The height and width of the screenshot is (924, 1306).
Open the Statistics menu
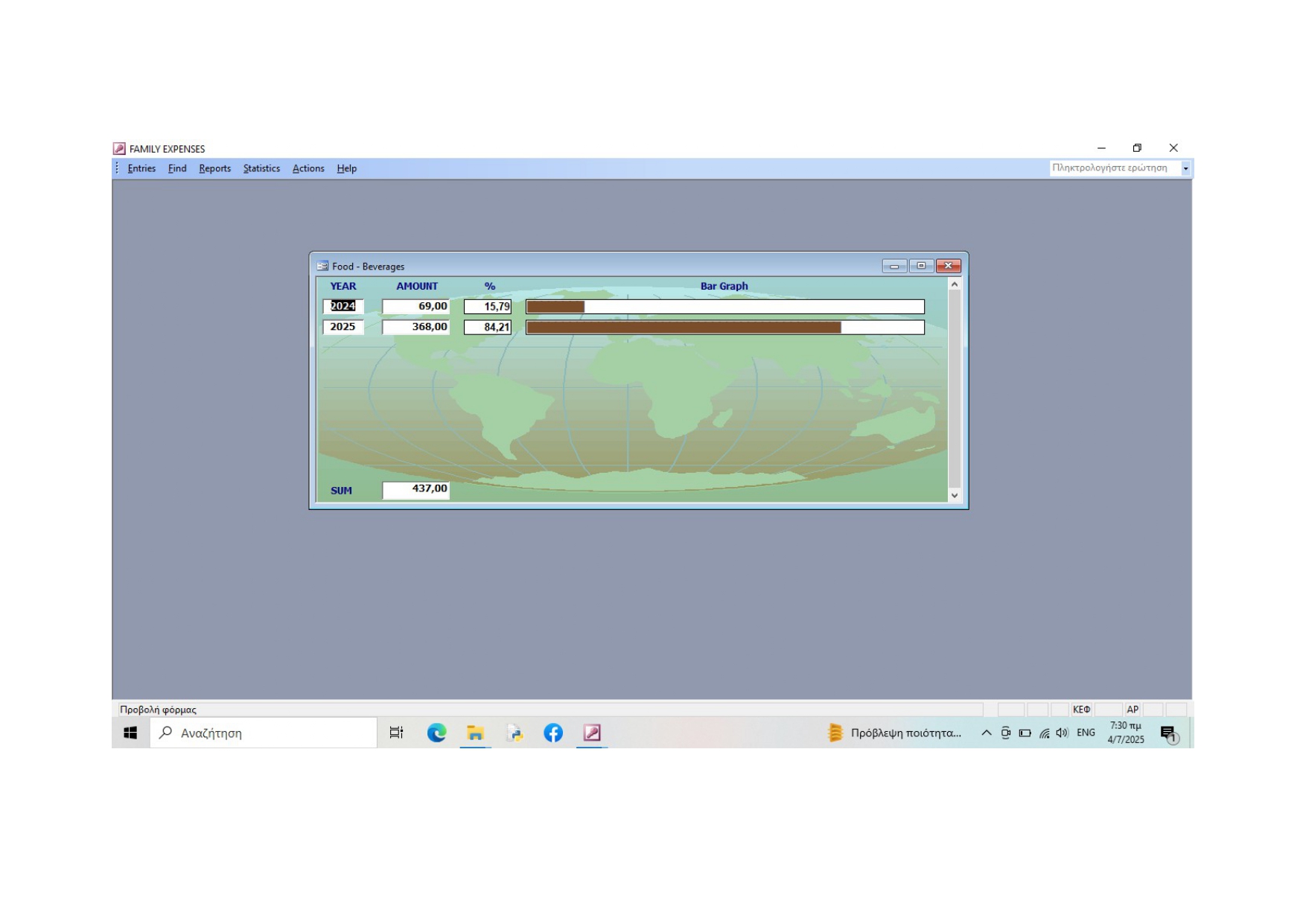(x=261, y=168)
